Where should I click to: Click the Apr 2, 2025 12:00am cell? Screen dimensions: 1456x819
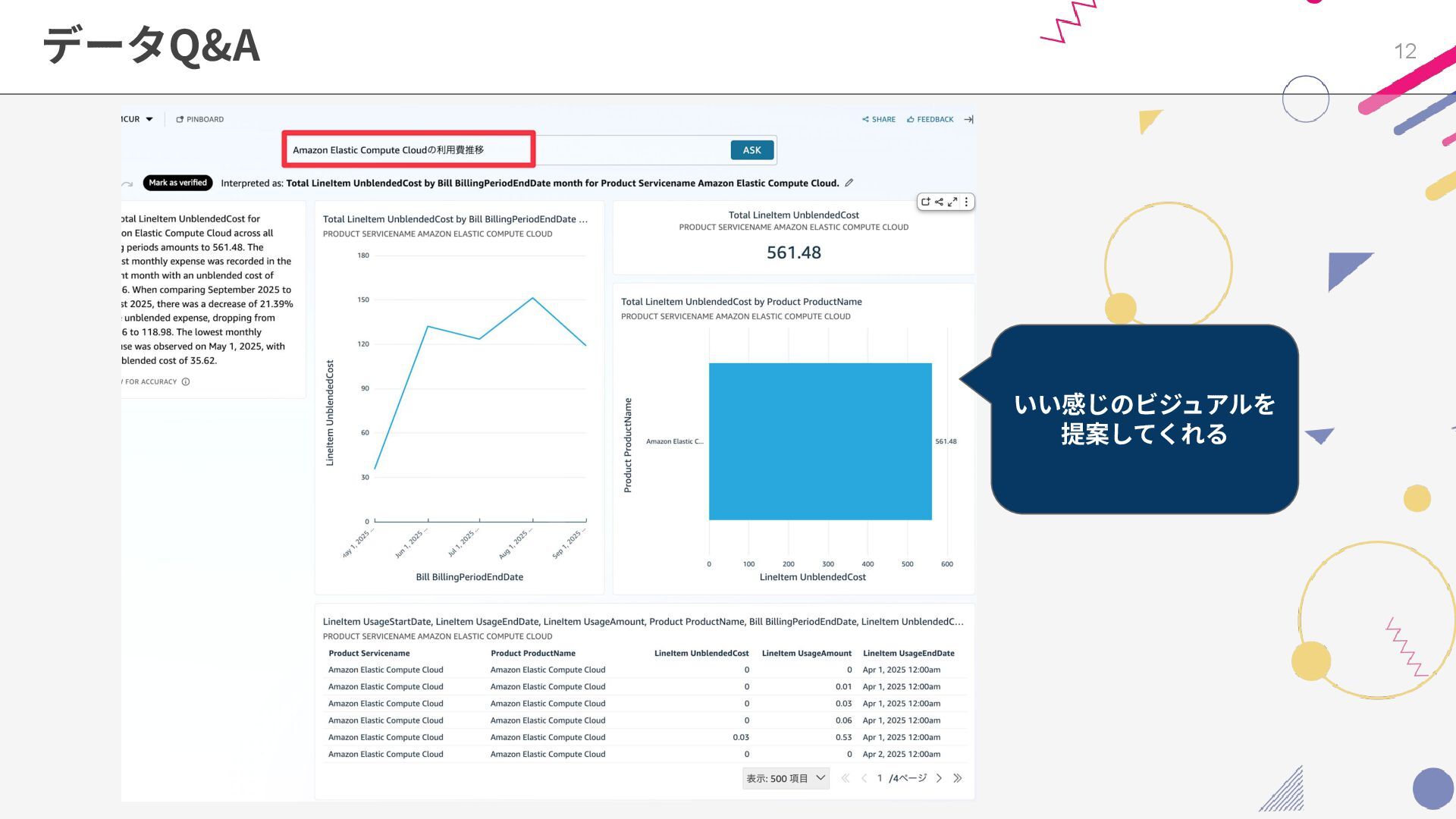(x=902, y=754)
